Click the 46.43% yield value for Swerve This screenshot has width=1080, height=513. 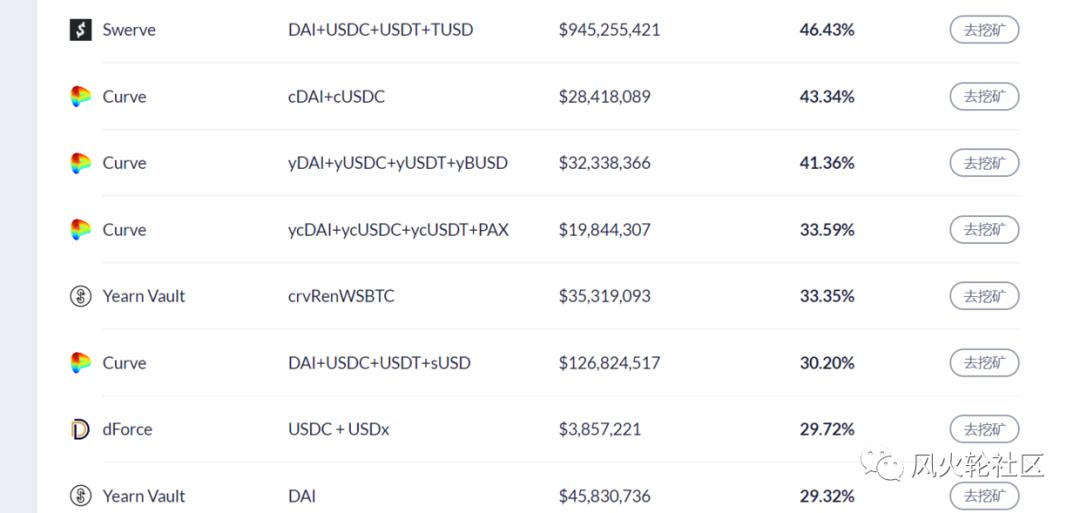[x=826, y=30]
